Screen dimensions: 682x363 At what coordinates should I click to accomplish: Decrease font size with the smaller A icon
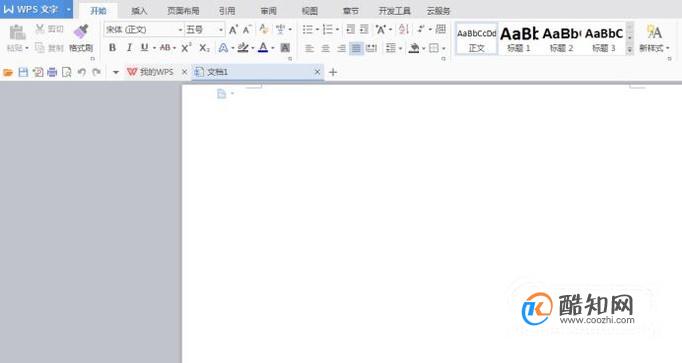click(247, 30)
